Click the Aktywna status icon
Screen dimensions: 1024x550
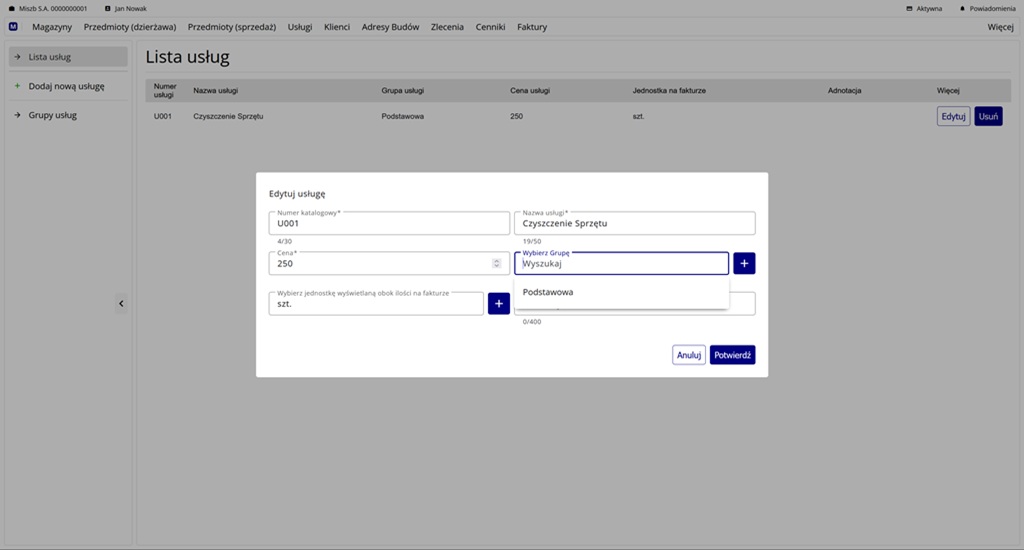(909, 8)
